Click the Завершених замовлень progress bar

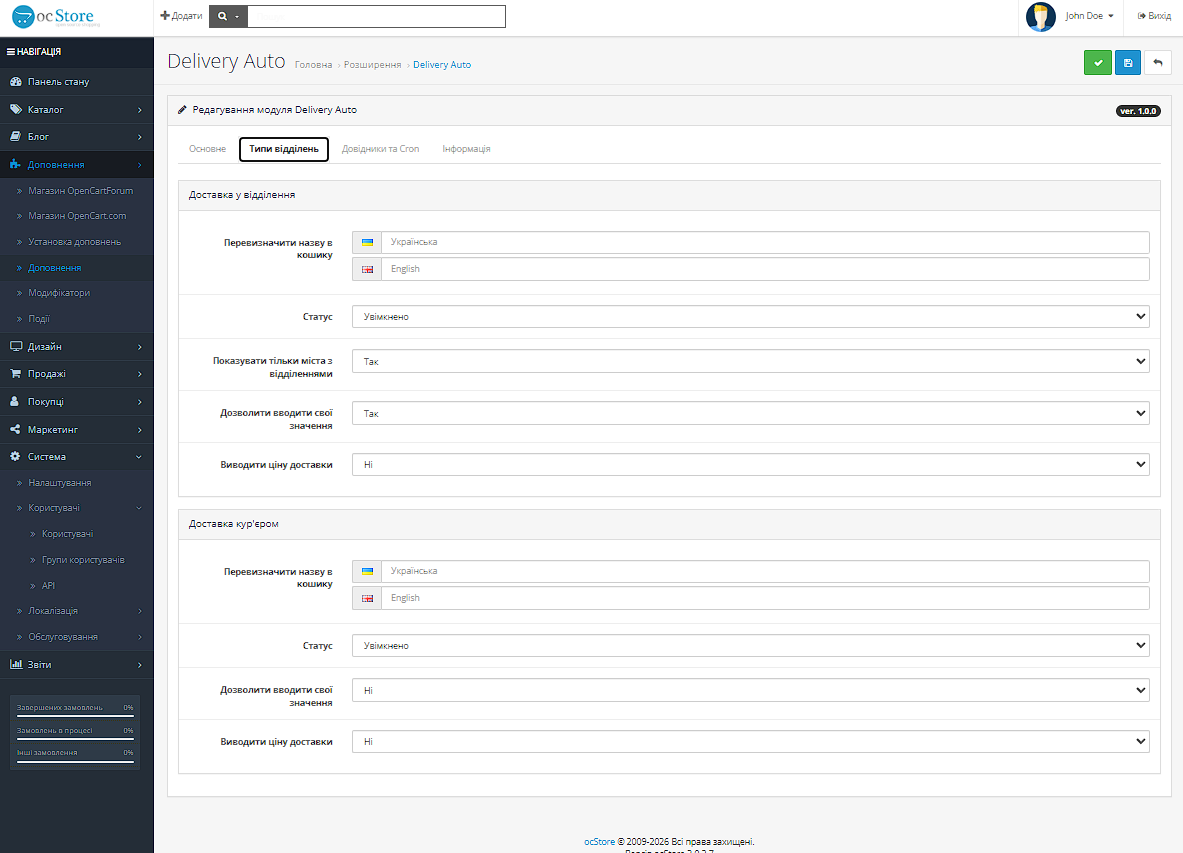[75, 716]
